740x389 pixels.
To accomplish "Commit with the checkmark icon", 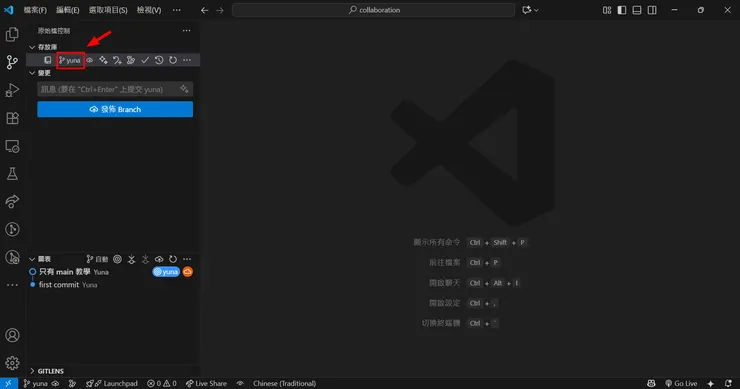I will pos(145,60).
